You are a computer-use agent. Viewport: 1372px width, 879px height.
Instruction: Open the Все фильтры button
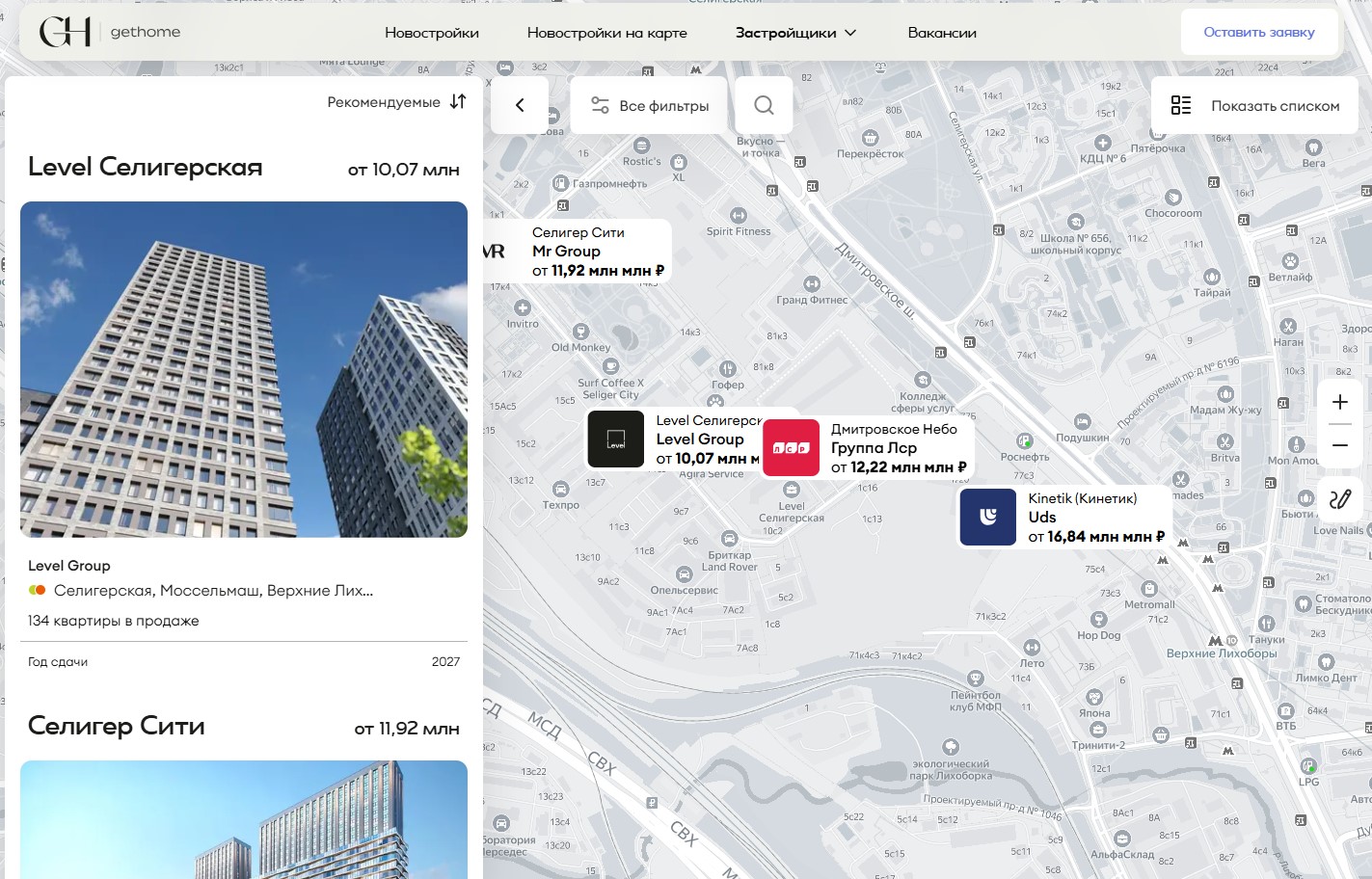tap(650, 105)
